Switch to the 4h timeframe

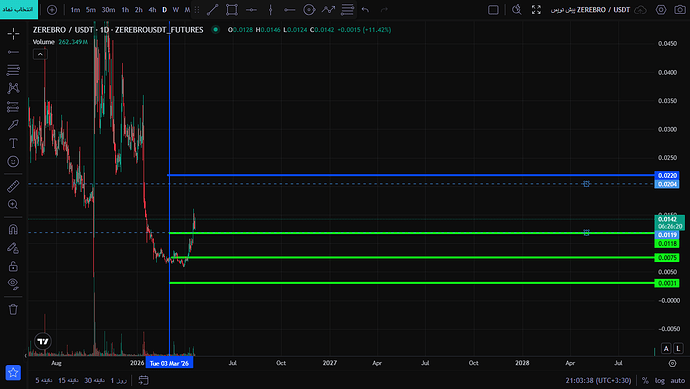click(x=152, y=10)
